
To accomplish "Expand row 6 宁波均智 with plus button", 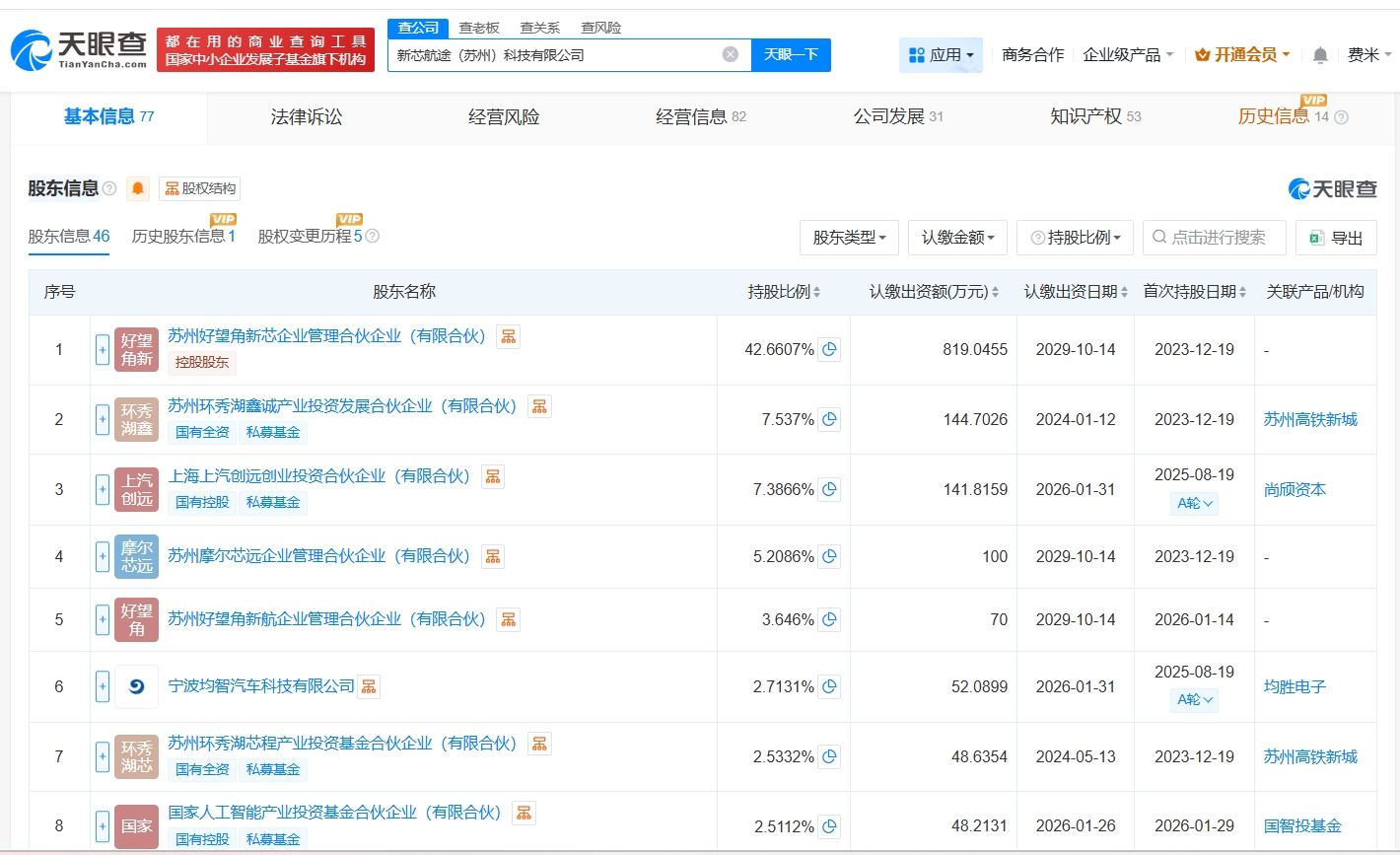I will (103, 686).
